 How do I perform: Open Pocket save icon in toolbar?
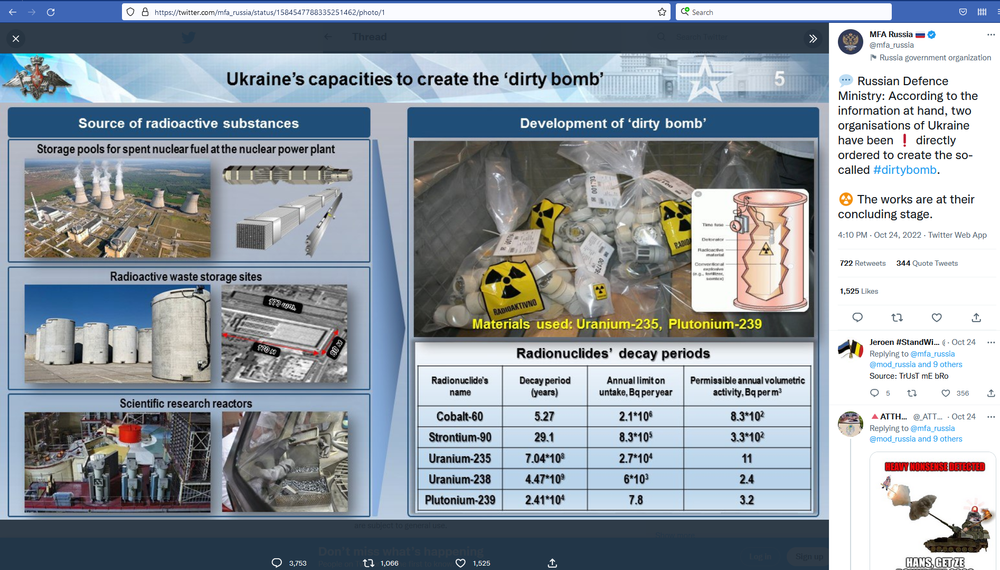pos(963,11)
